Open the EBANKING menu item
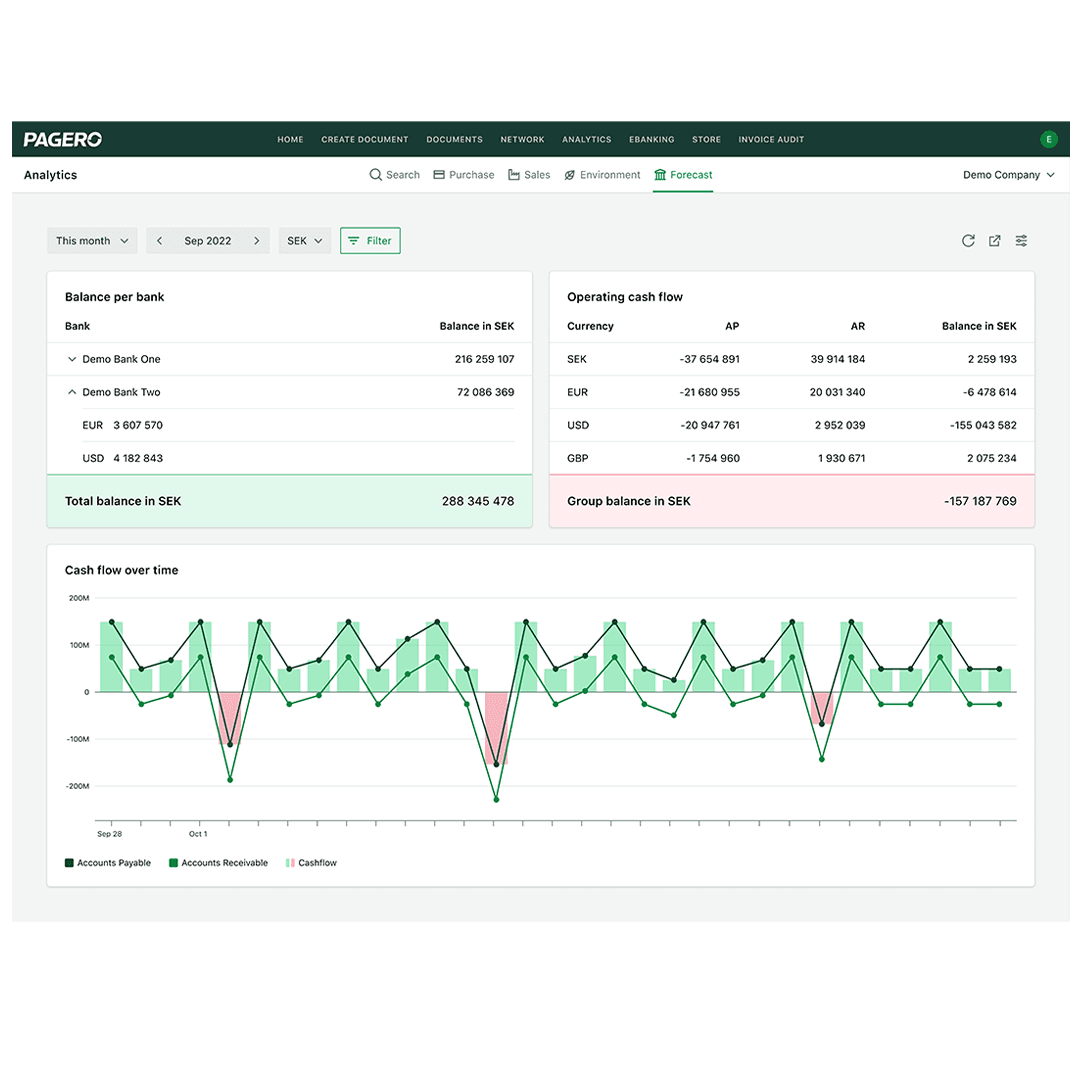 tap(652, 140)
